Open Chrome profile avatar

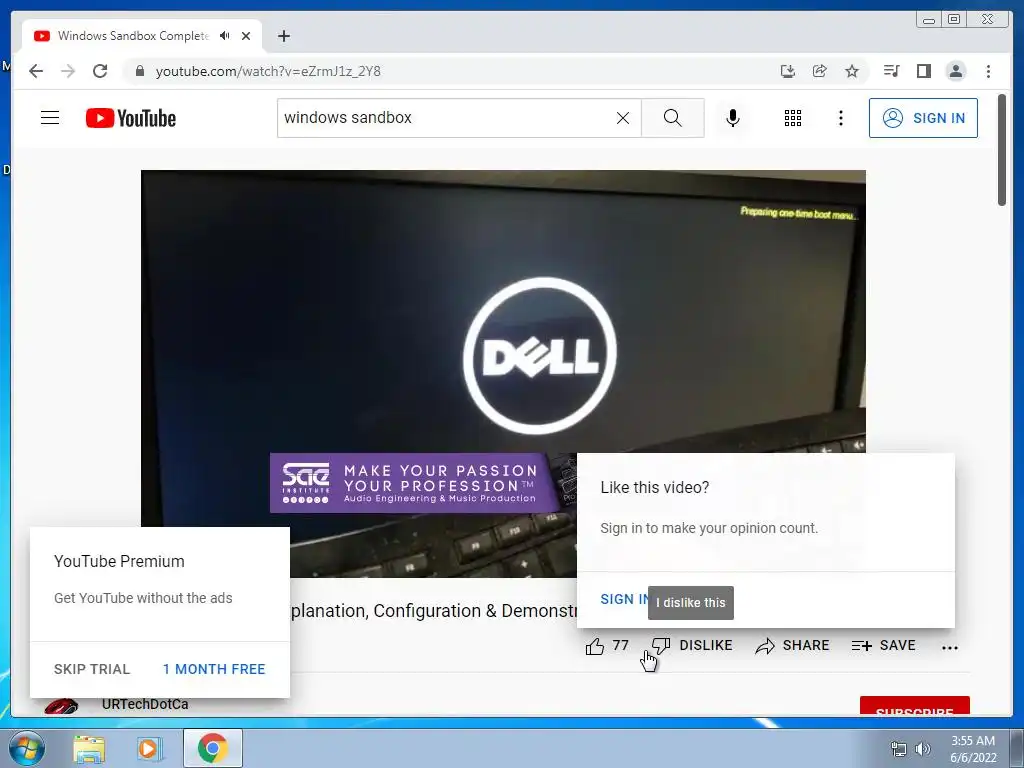pos(955,71)
